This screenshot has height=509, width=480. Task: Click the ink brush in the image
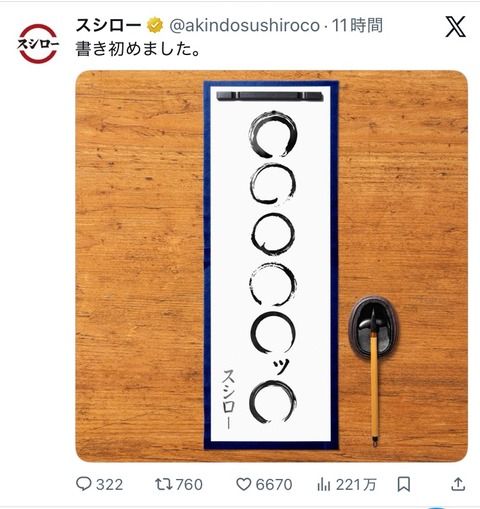point(374,378)
